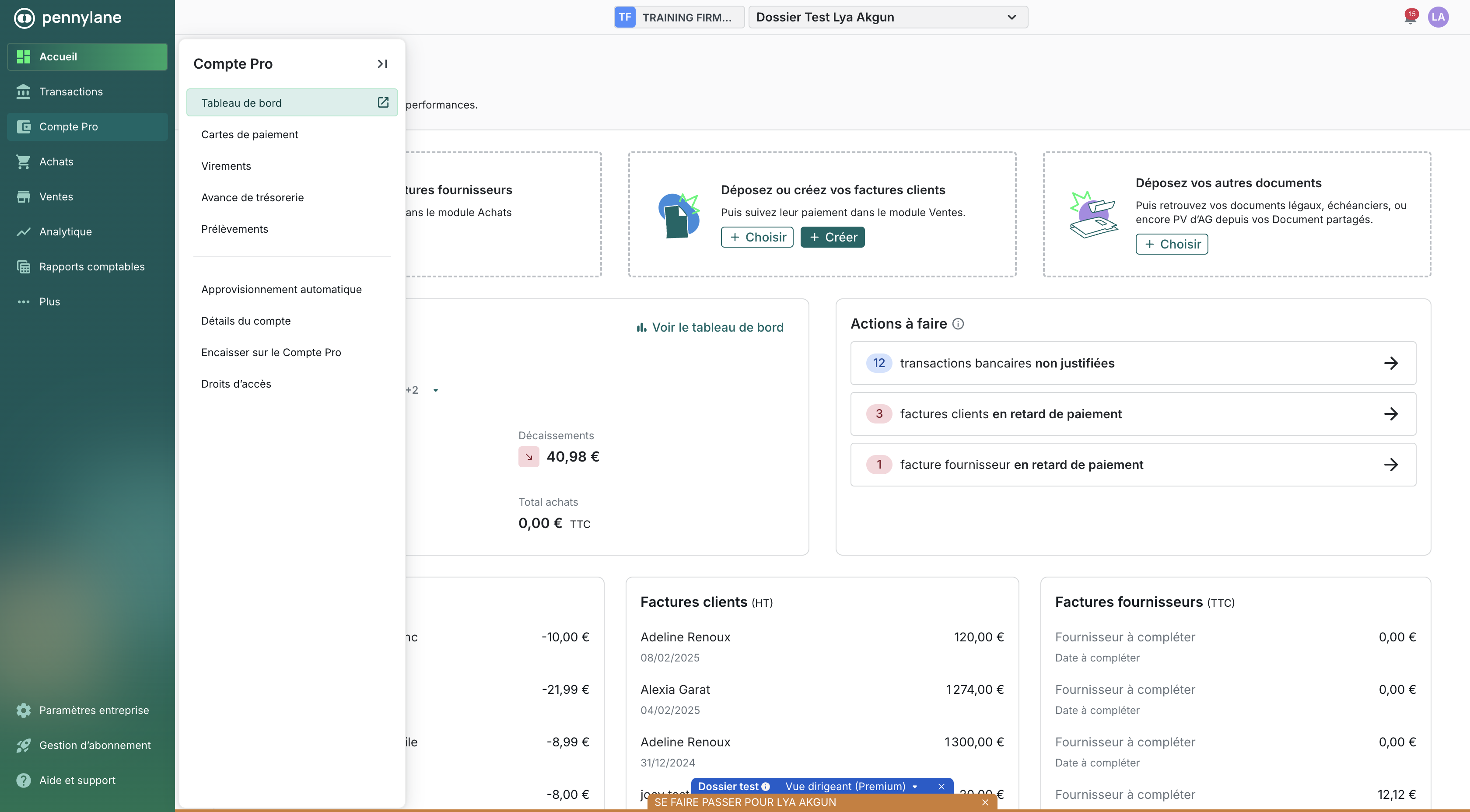Click the Achats shopping cart icon
Screen dimensions: 1470x812
(x=23, y=161)
